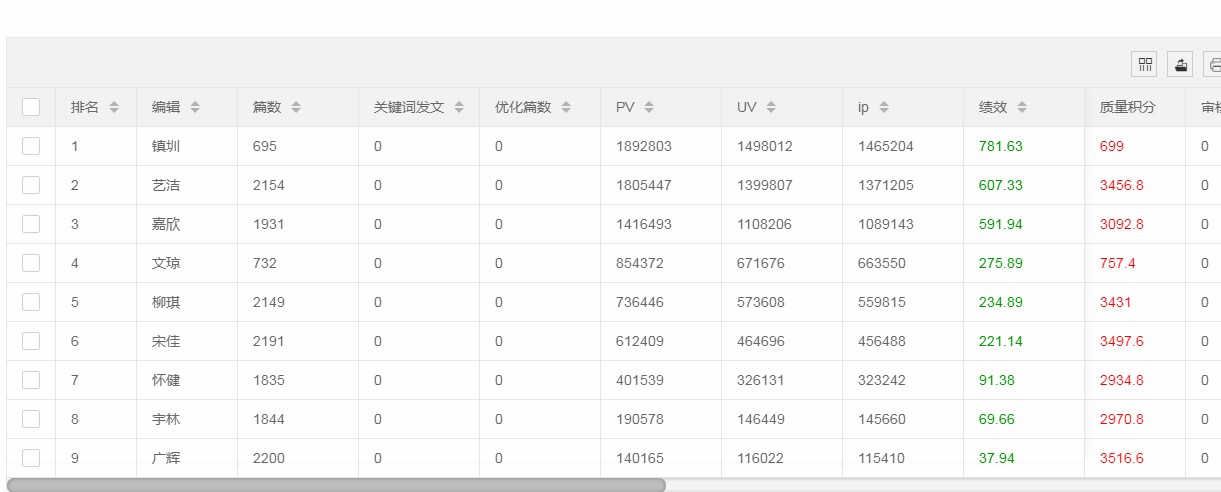Sort by 绩效 using its header arrows
The image size is (1221, 492).
point(1022,107)
